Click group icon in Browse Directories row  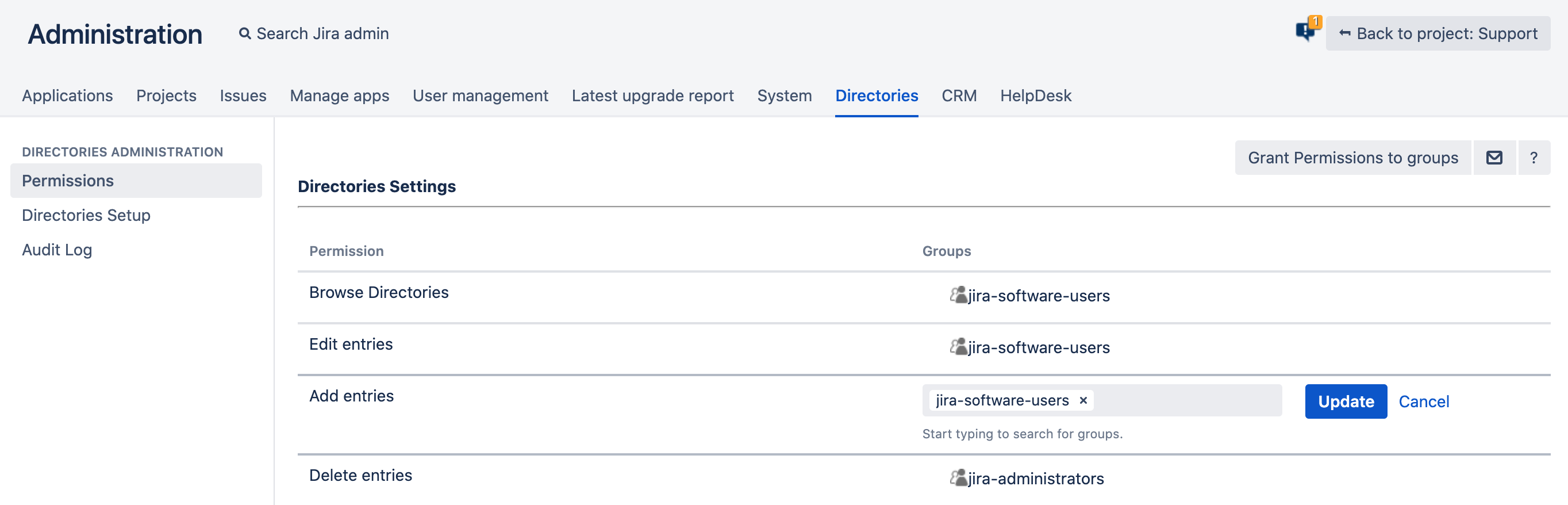(958, 296)
